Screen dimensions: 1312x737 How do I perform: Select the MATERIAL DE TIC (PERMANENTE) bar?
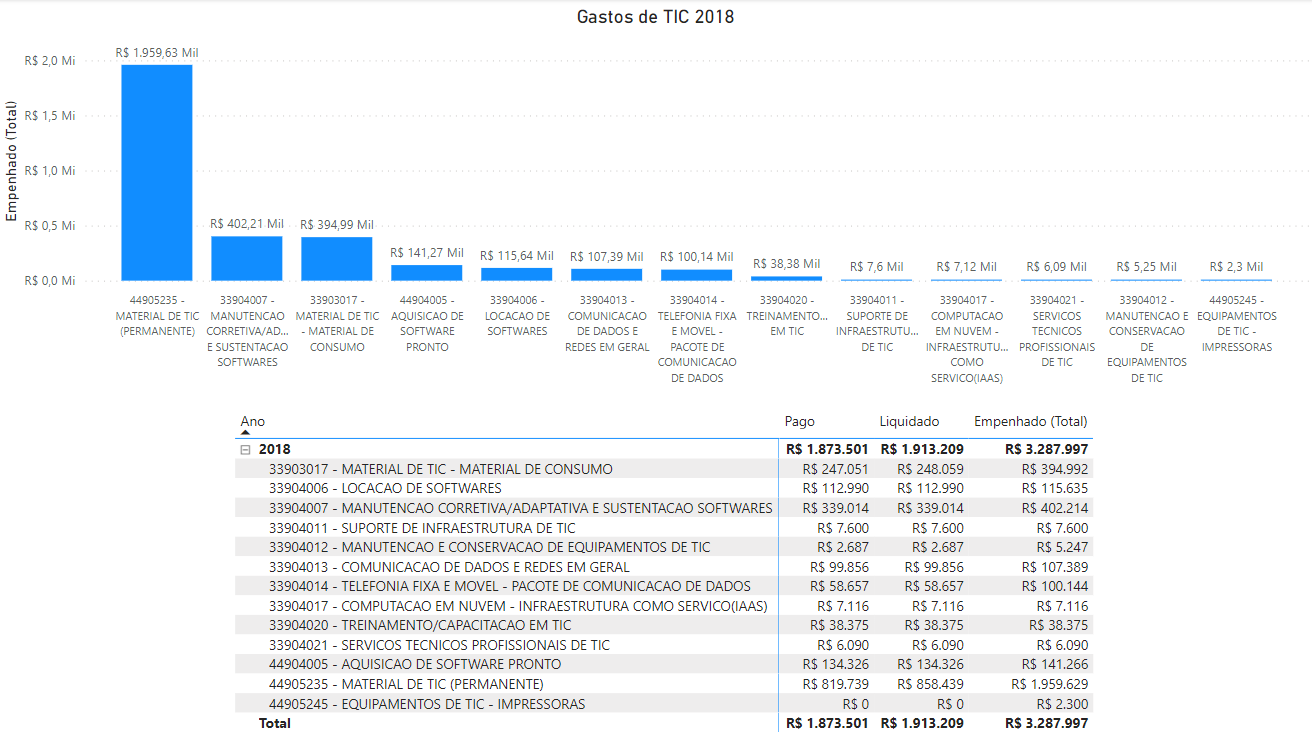[x=156, y=170]
